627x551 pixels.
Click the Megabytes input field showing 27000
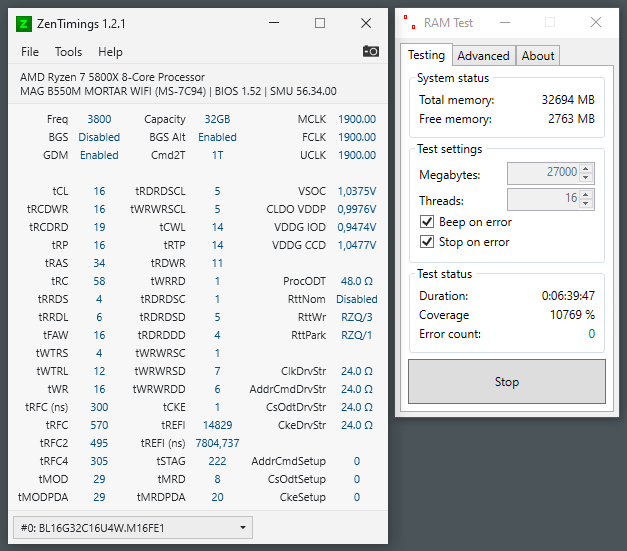544,173
